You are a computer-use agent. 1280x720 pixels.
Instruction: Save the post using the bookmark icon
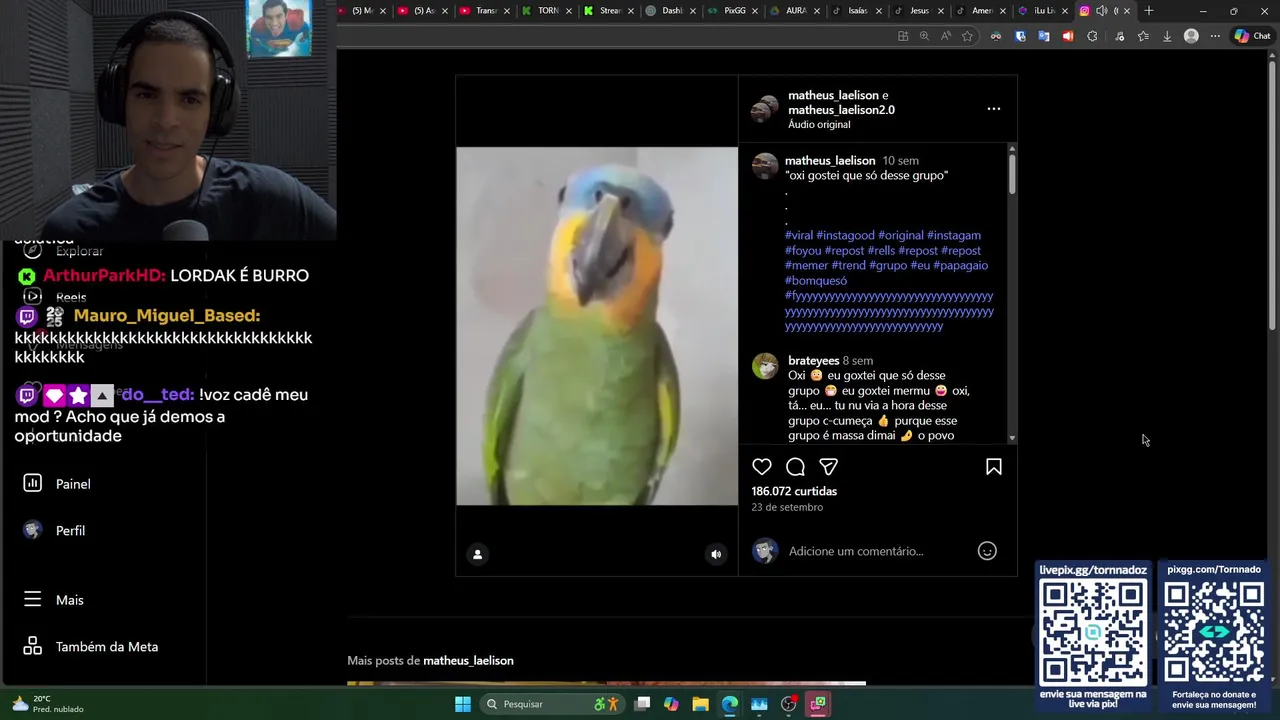[994, 467]
